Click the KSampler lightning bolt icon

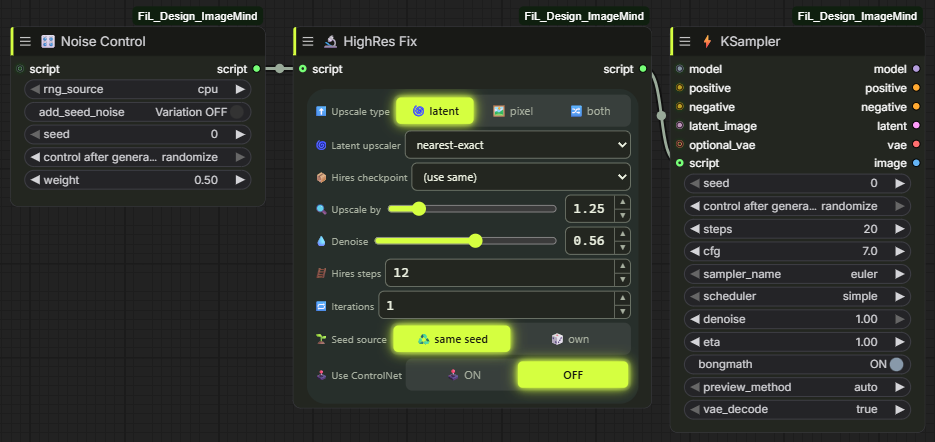tap(707, 41)
